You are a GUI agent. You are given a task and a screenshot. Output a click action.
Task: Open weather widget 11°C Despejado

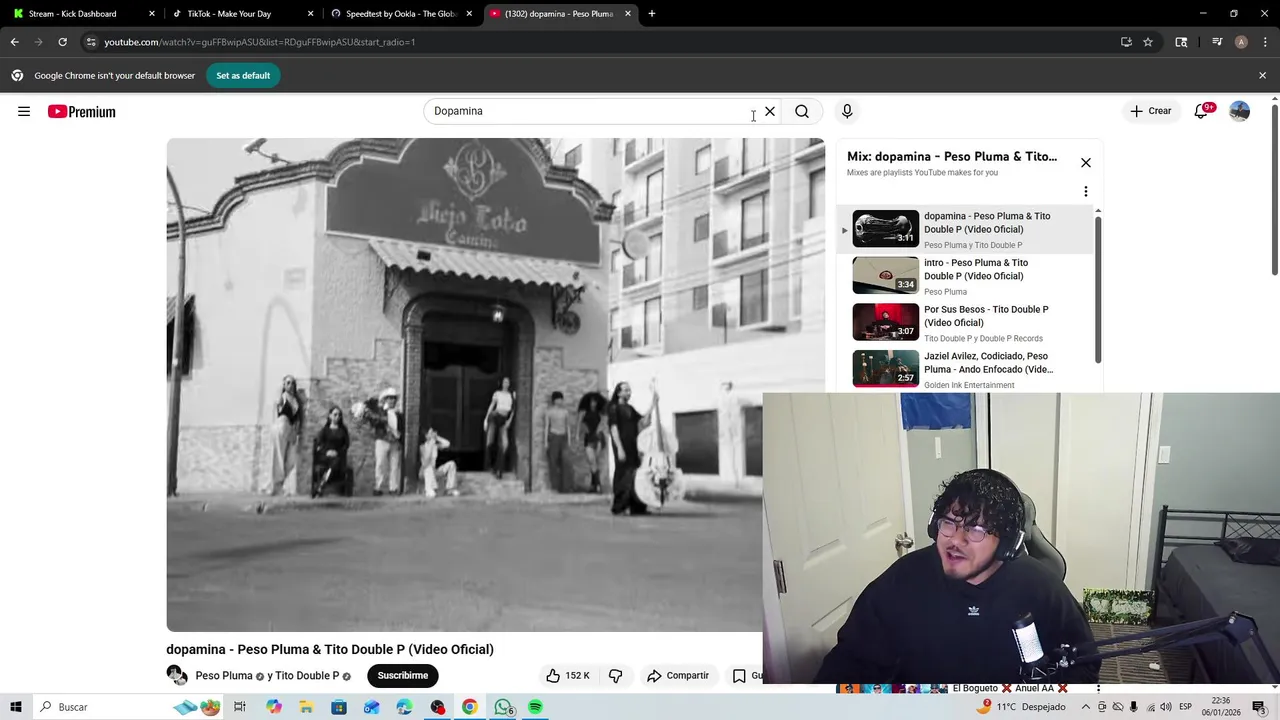click(x=1020, y=707)
